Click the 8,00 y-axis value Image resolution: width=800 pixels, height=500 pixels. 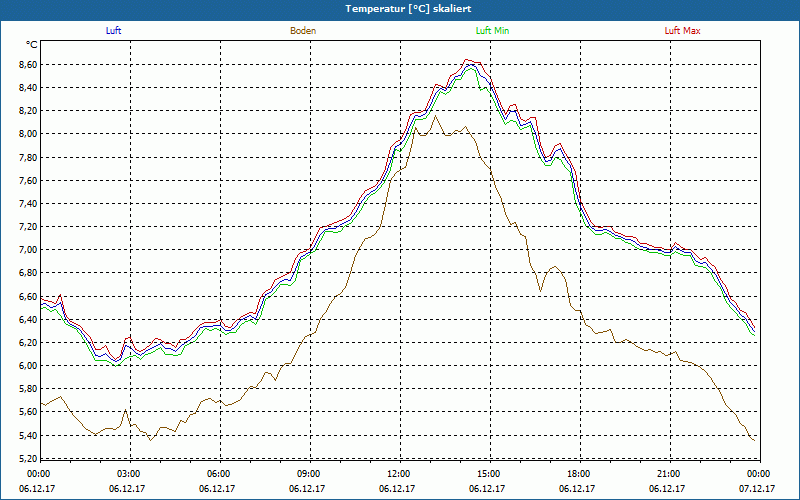point(28,134)
